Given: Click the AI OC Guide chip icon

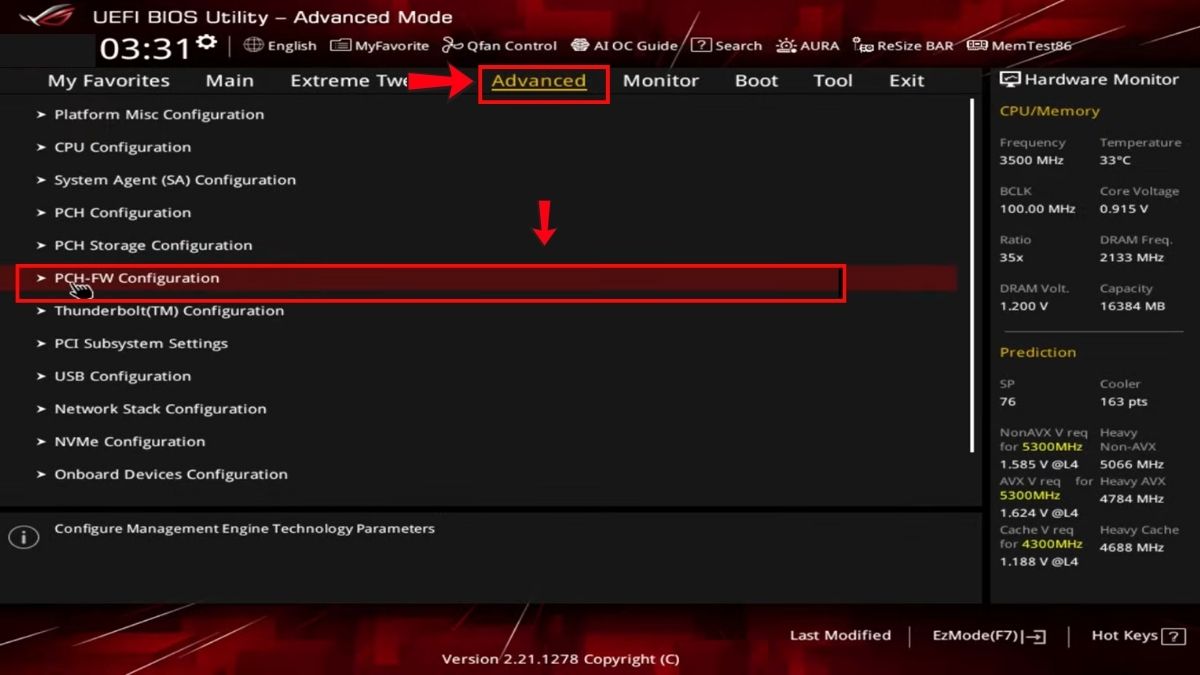Looking at the screenshot, I should pyautogui.click(x=579, y=45).
